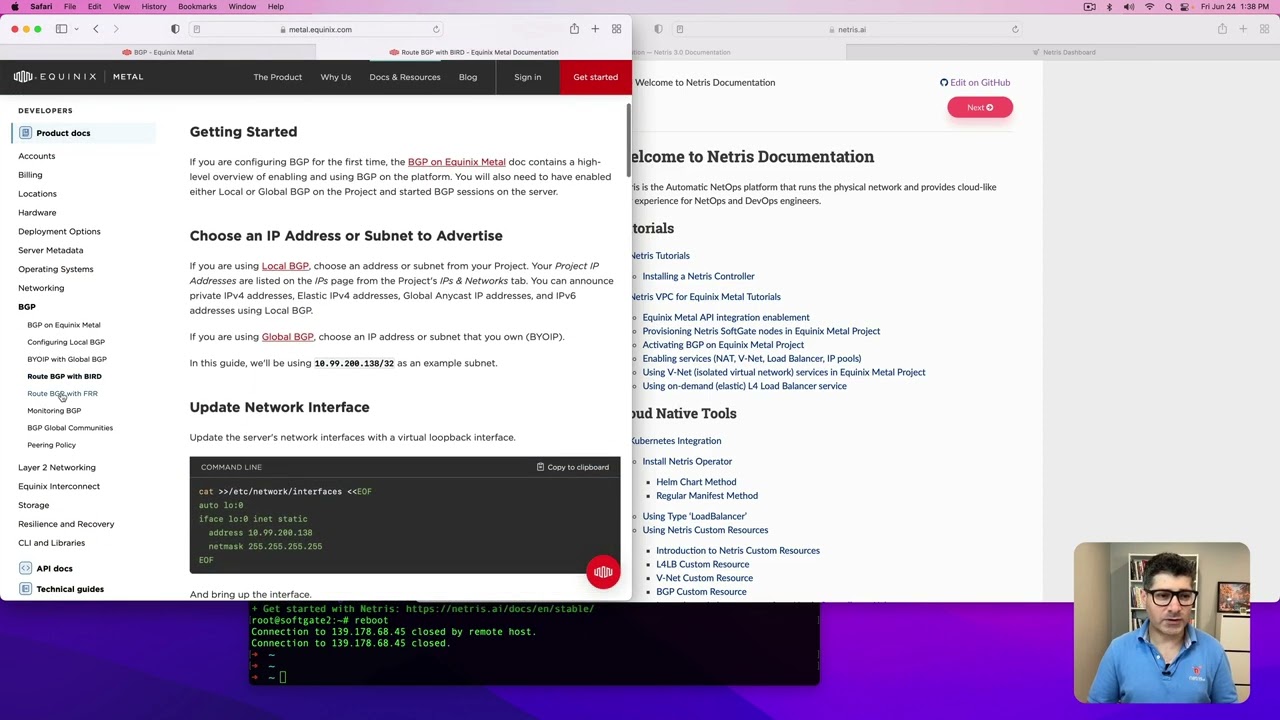Open 'Installing a Netris Controller' in Netris window
The image size is (1280, 720).
pyautogui.click(x=698, y=276)
